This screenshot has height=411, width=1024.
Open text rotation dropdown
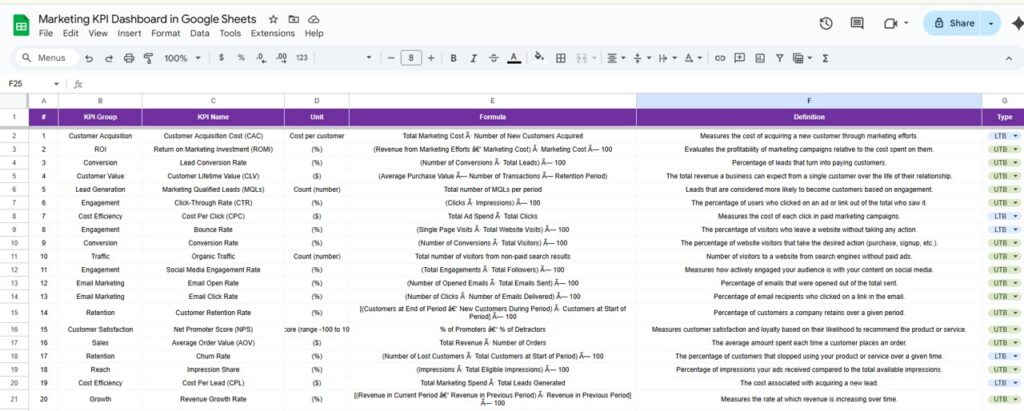coord(693,58)
